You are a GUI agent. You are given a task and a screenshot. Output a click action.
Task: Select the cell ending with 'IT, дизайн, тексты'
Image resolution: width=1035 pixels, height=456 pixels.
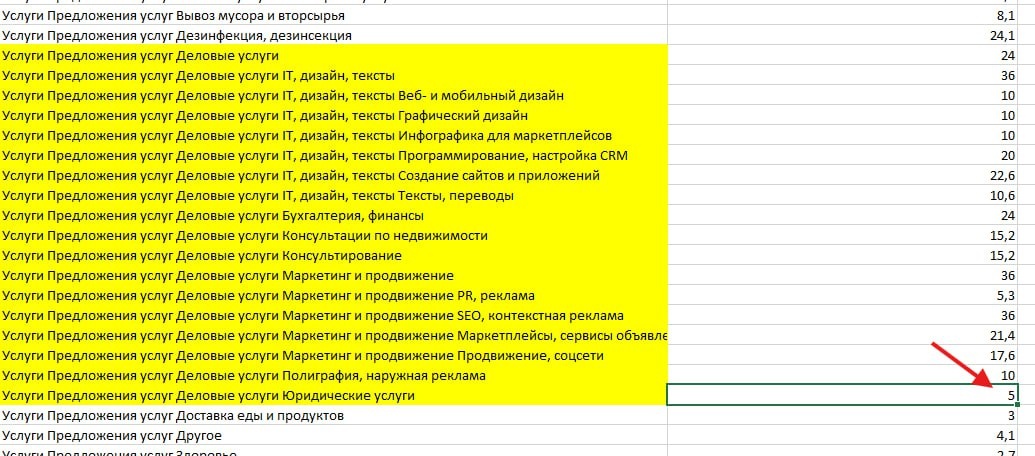[333, 75]
